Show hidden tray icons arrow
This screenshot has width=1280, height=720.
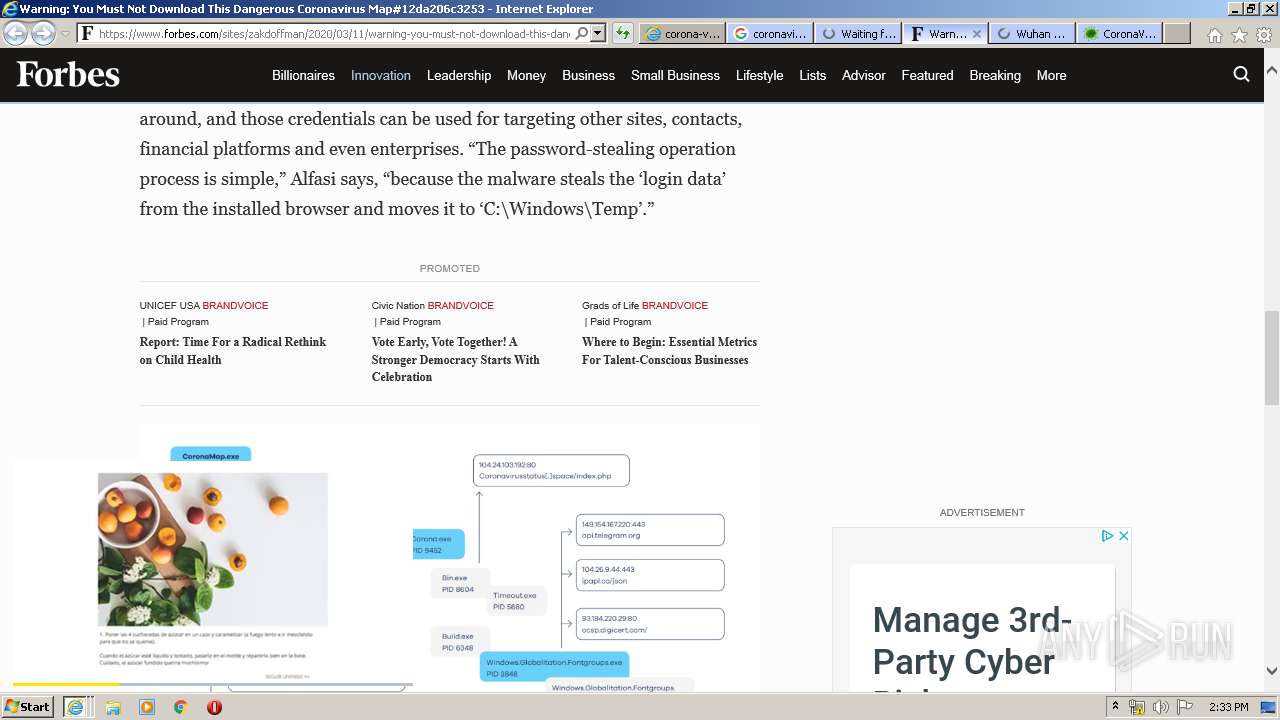[x=1115, y=707]
